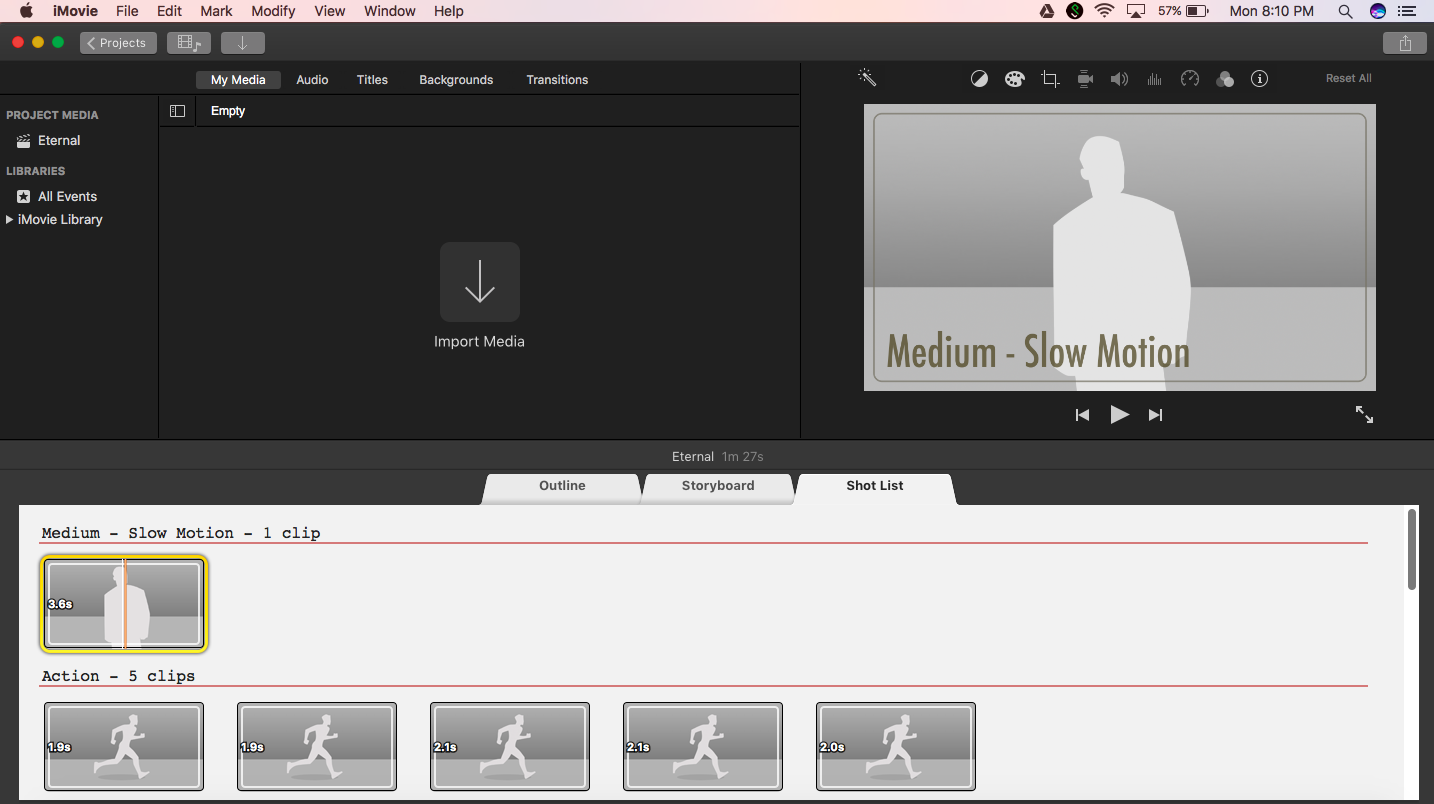Screen dimensions: 1434x804
Task: Click the Medium - Slow Motion section heading
Action: tap(181, 533)
